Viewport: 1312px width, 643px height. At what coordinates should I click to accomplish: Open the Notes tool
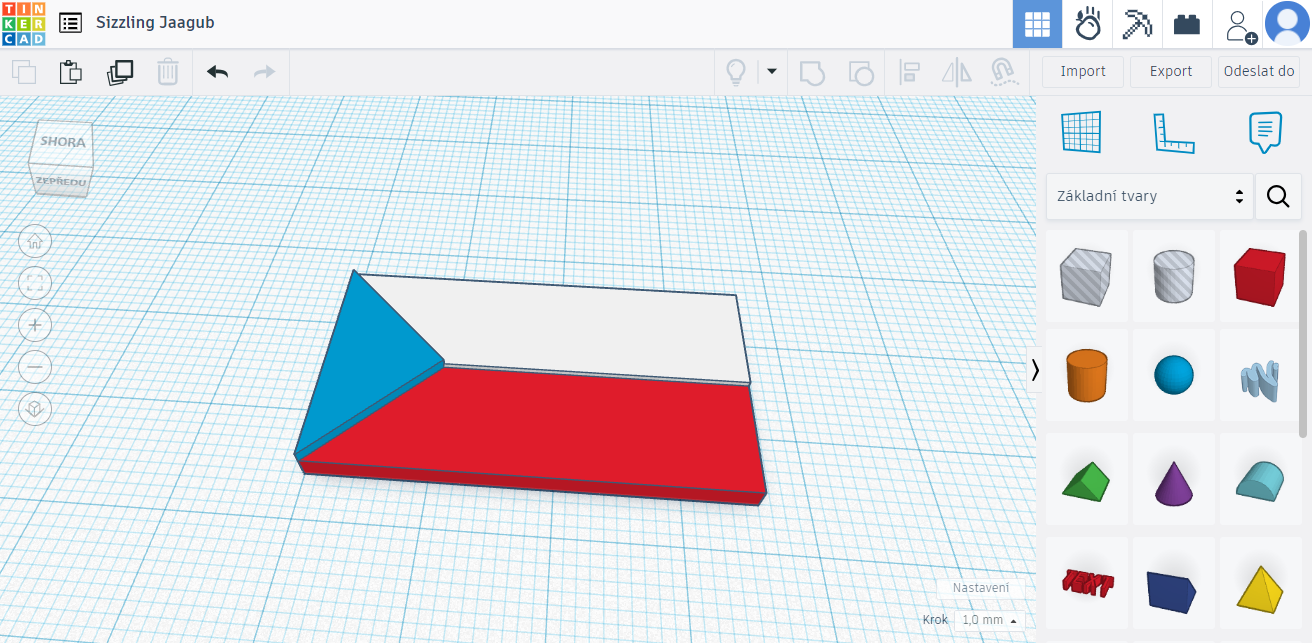point(1265,132)
